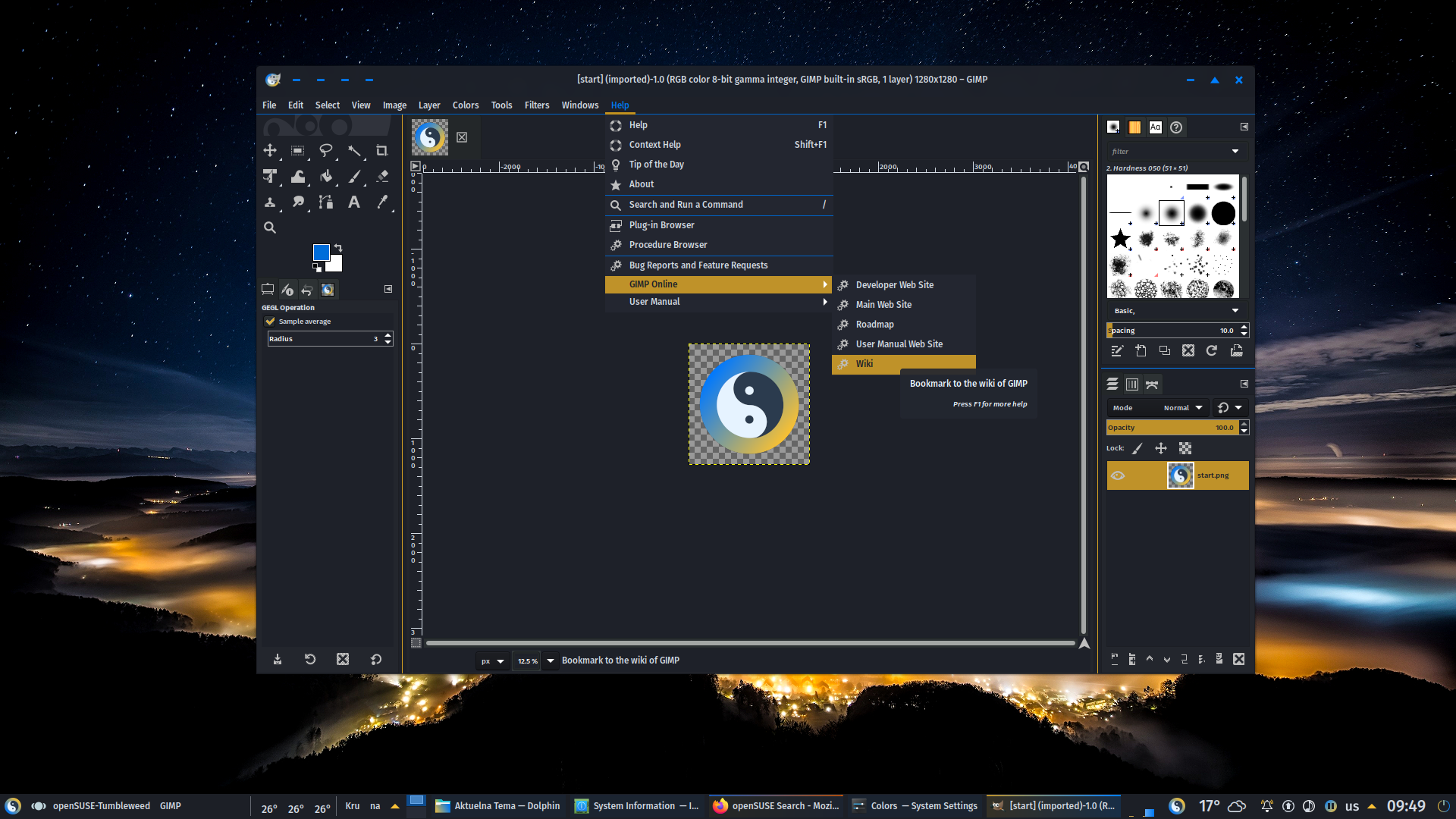Viewport: 1456px width, 819px height.
Task: Toggle lock pixels brush icon
Action: click(1137, 449)
